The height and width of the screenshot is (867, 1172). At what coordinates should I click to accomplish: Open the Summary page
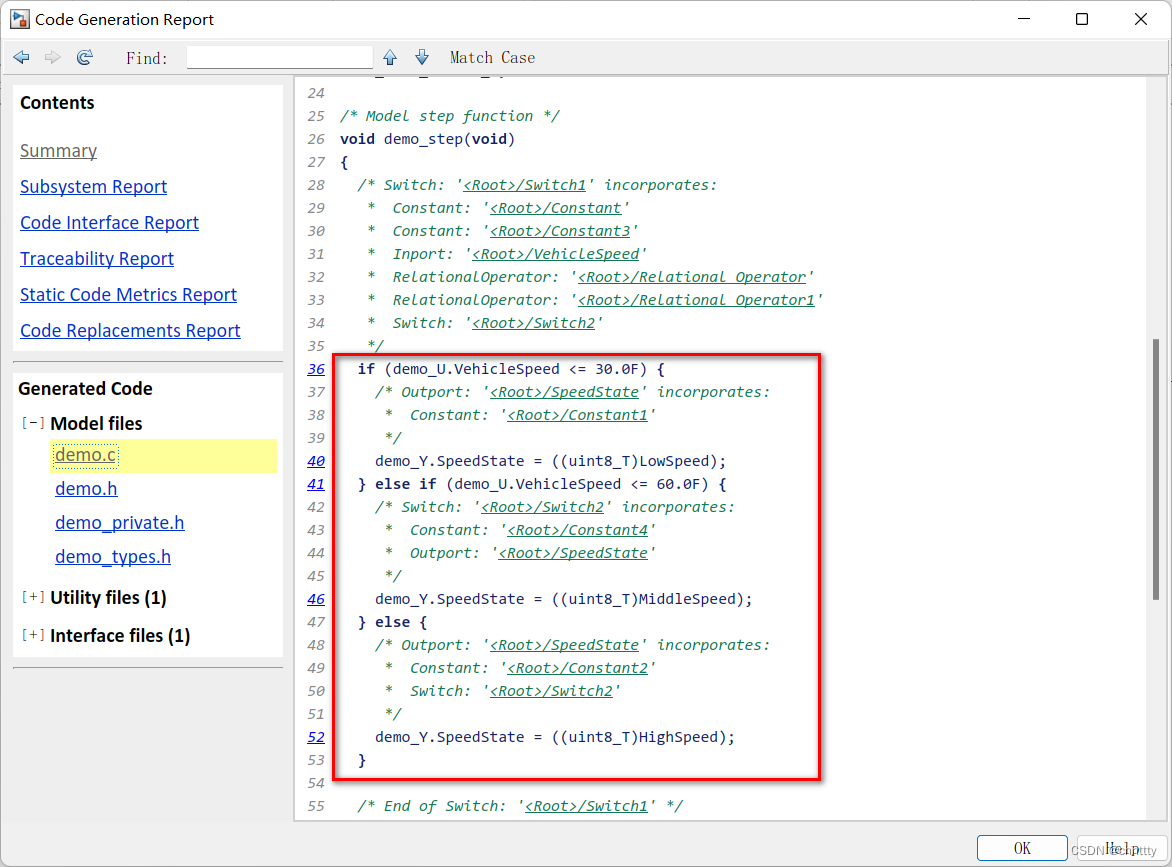58,151
